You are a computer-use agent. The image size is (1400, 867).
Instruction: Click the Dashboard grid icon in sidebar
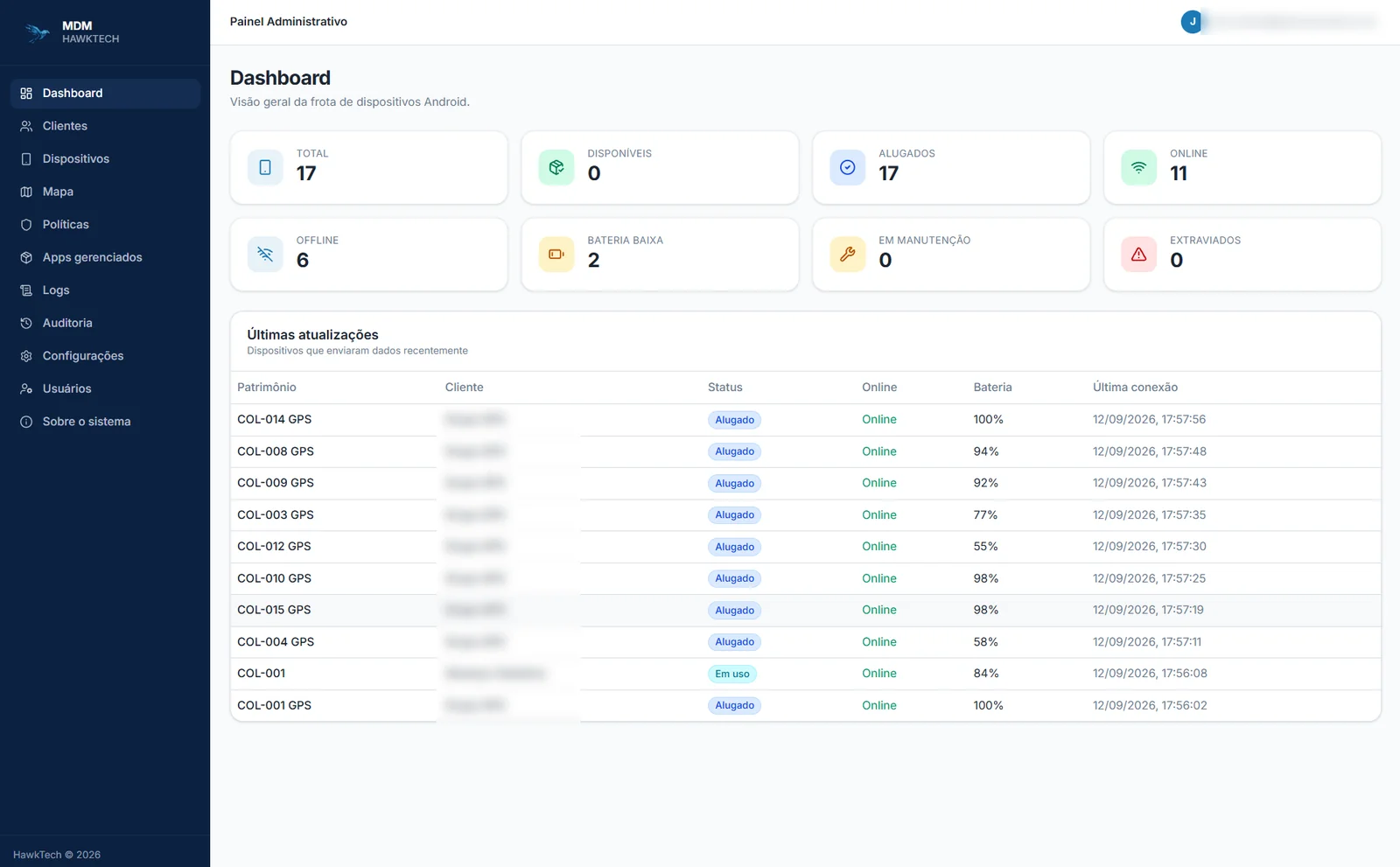click(x=26, y=94)
